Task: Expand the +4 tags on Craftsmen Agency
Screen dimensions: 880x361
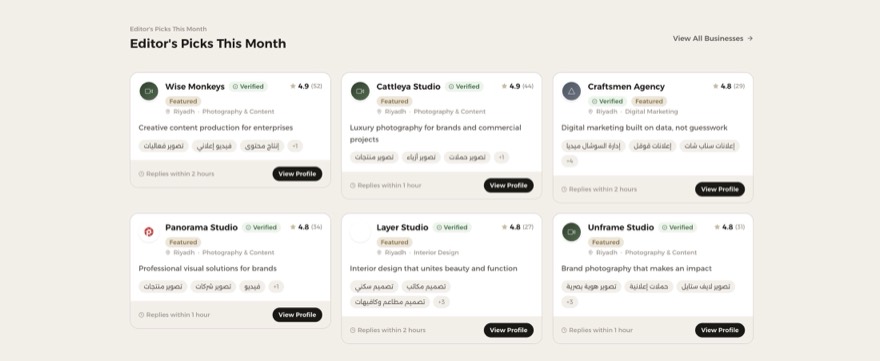Action: [x=570, y=161]
